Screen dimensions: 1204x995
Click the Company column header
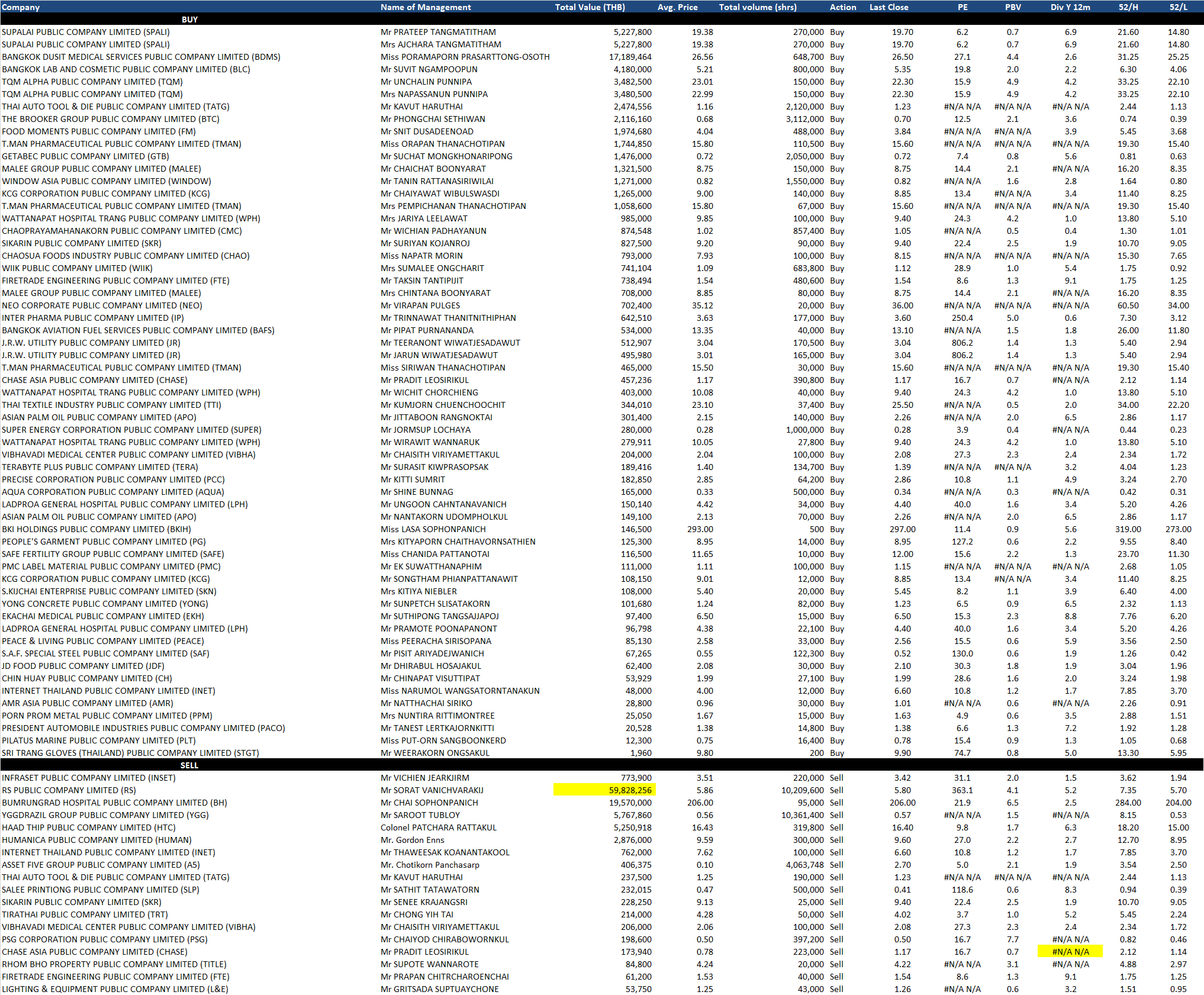point(21,7)
